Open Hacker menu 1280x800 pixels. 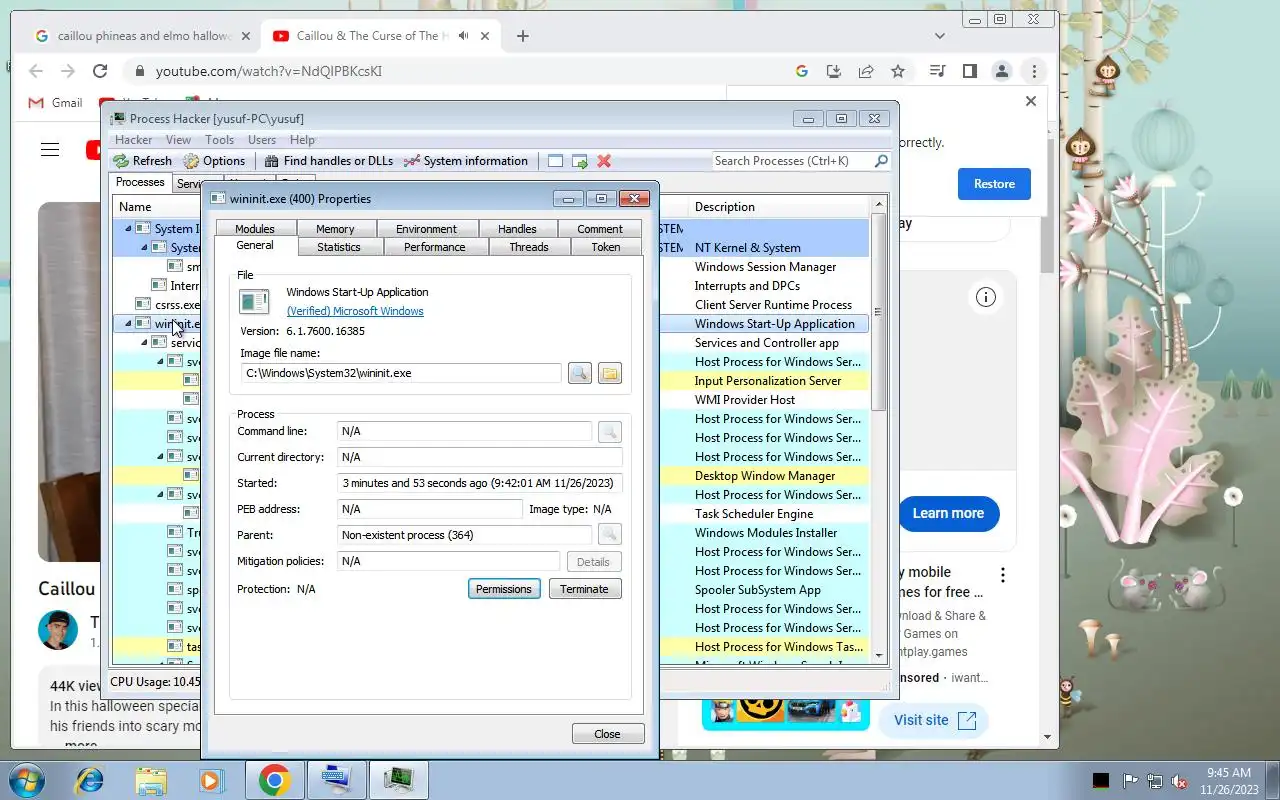click(x=134, y=140)
